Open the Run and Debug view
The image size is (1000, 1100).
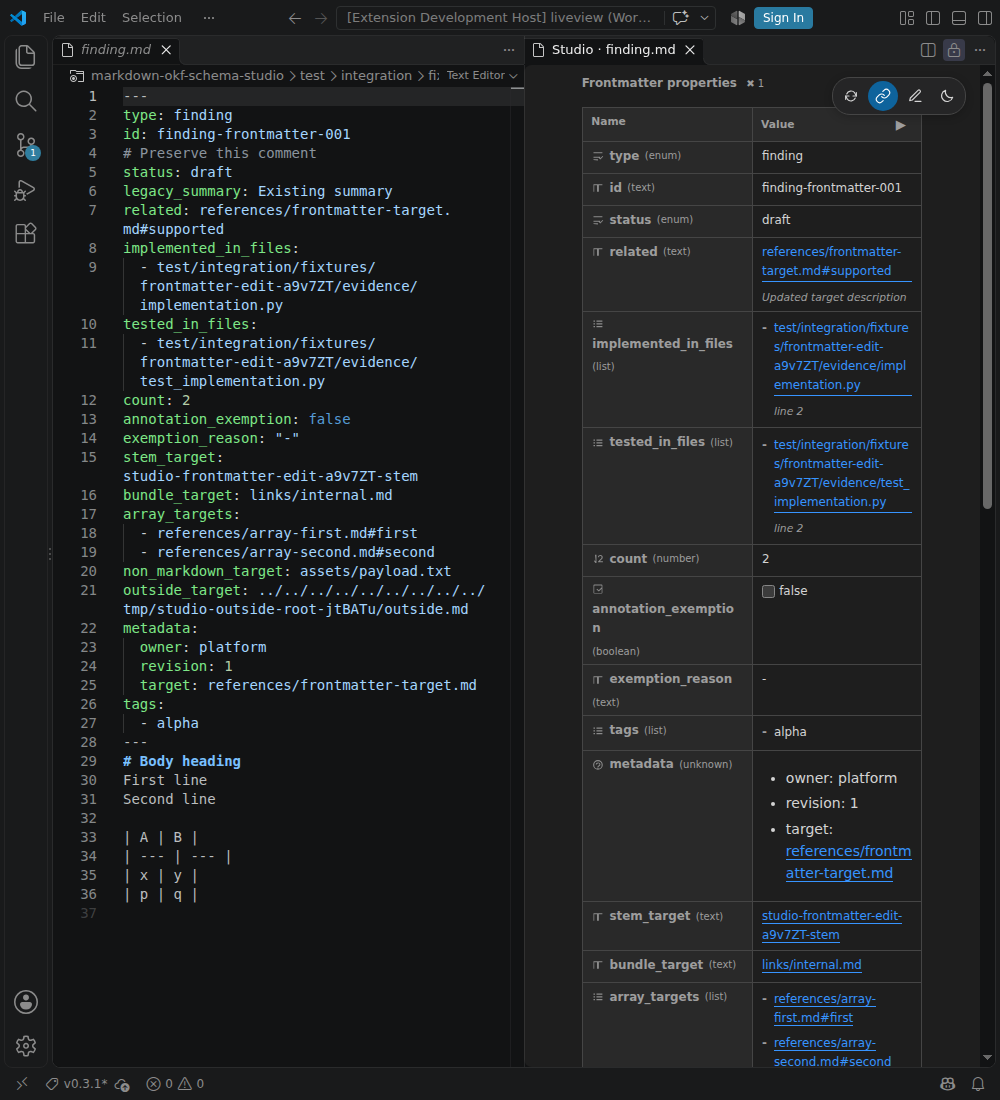(x=25, y=190)
